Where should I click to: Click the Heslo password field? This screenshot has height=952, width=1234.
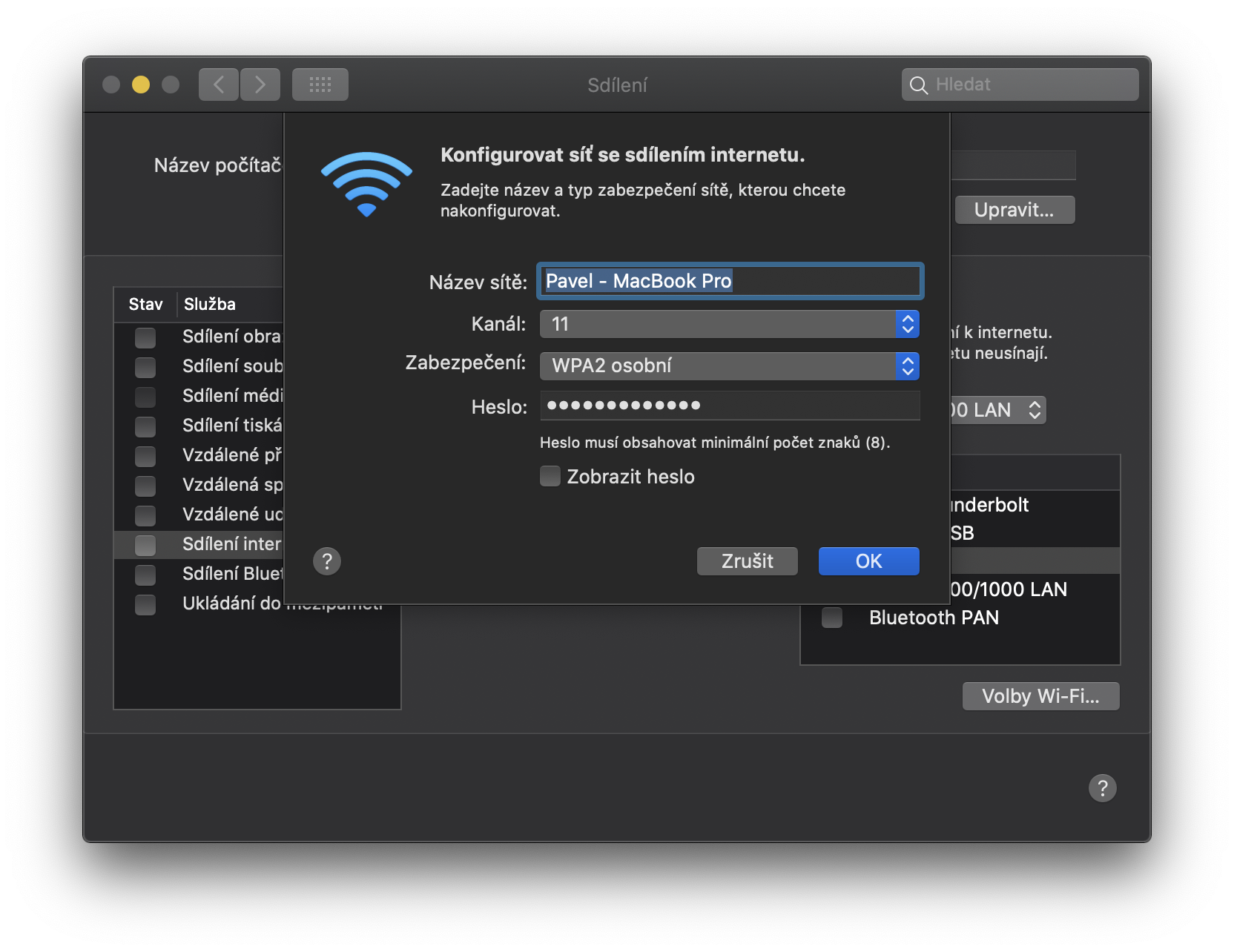click(x=729, y=406)
